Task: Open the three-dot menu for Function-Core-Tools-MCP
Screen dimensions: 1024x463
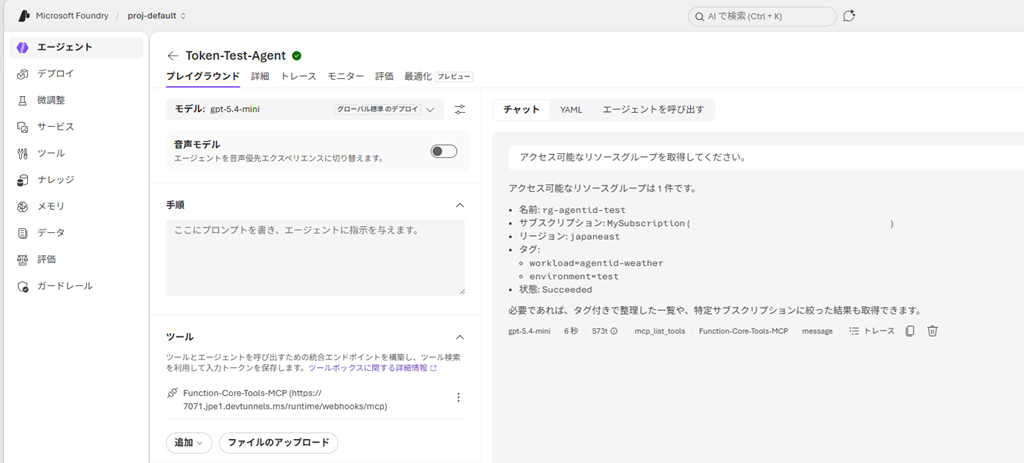Action: click(458, 398)
